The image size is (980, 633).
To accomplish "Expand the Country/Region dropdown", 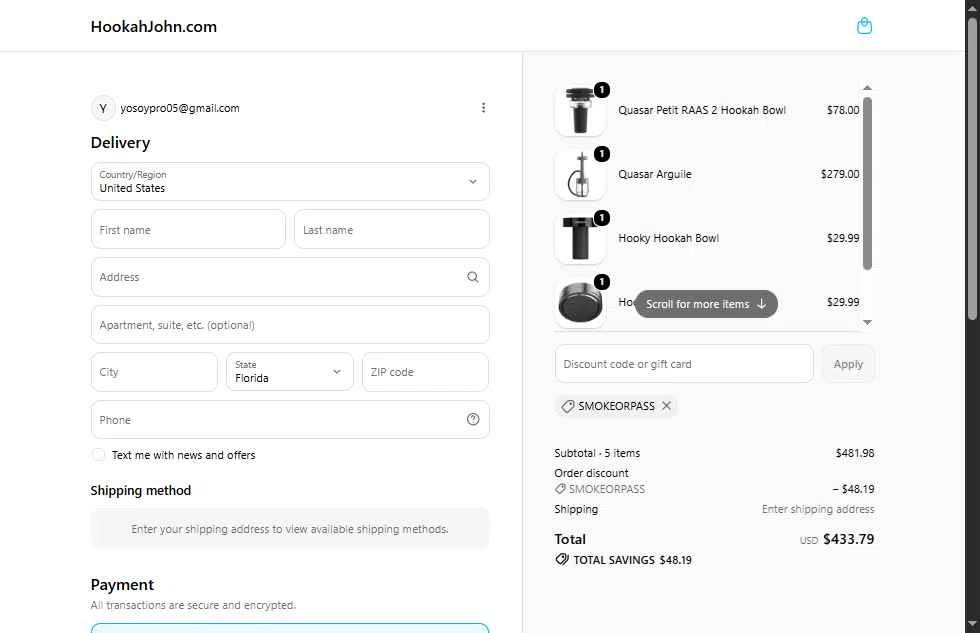I will pyautogui.click(x=290, y=181).
